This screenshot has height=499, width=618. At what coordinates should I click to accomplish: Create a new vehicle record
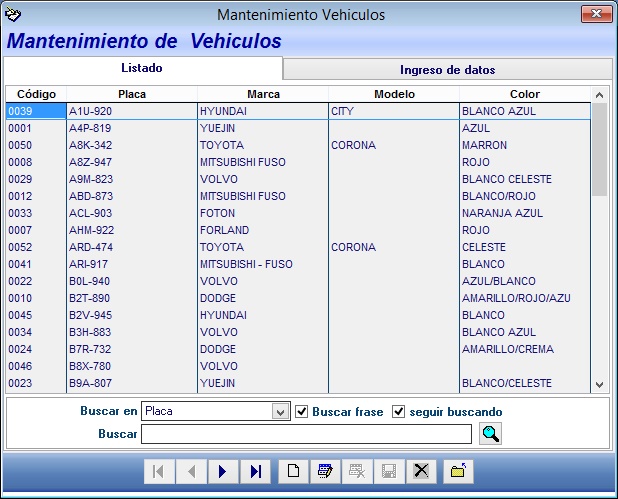coord(293,471)
